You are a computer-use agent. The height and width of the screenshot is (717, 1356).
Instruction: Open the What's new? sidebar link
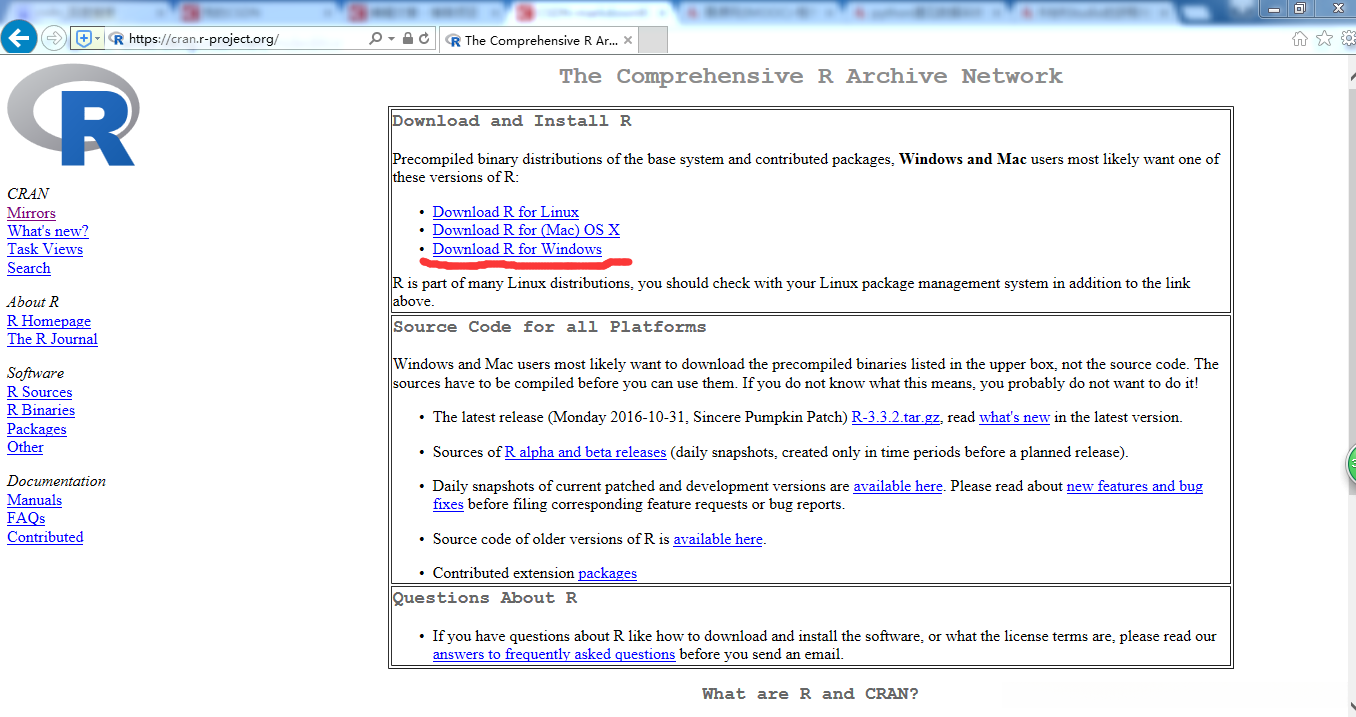(48, 231)
